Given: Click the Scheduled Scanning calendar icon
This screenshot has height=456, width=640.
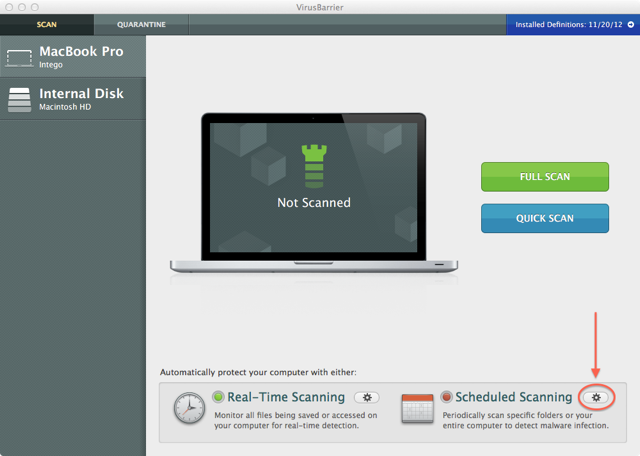Looking at the screenshot, I should [417, 408].
